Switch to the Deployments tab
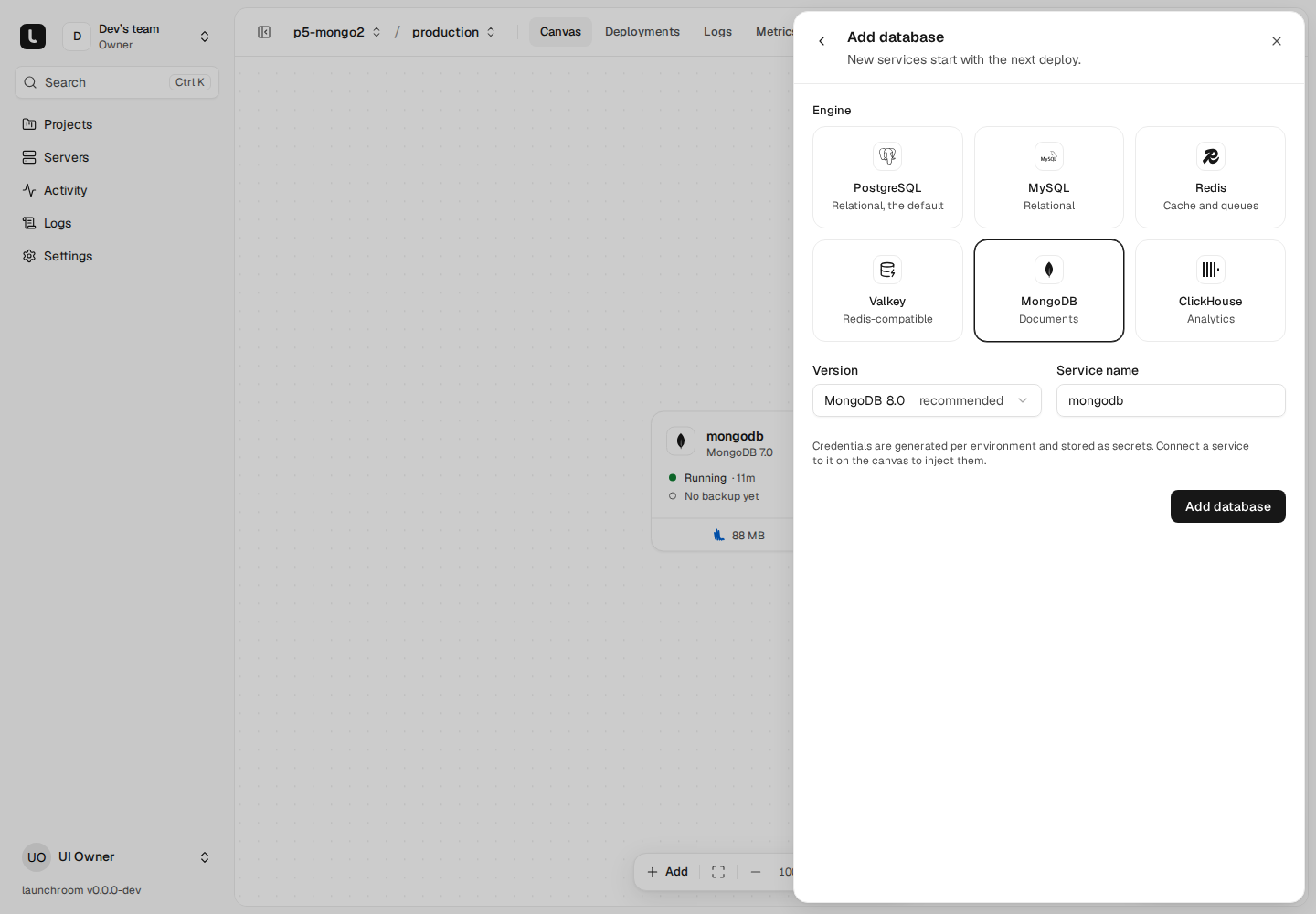This screenshot has height=914, width=1316. coord(642,32)
